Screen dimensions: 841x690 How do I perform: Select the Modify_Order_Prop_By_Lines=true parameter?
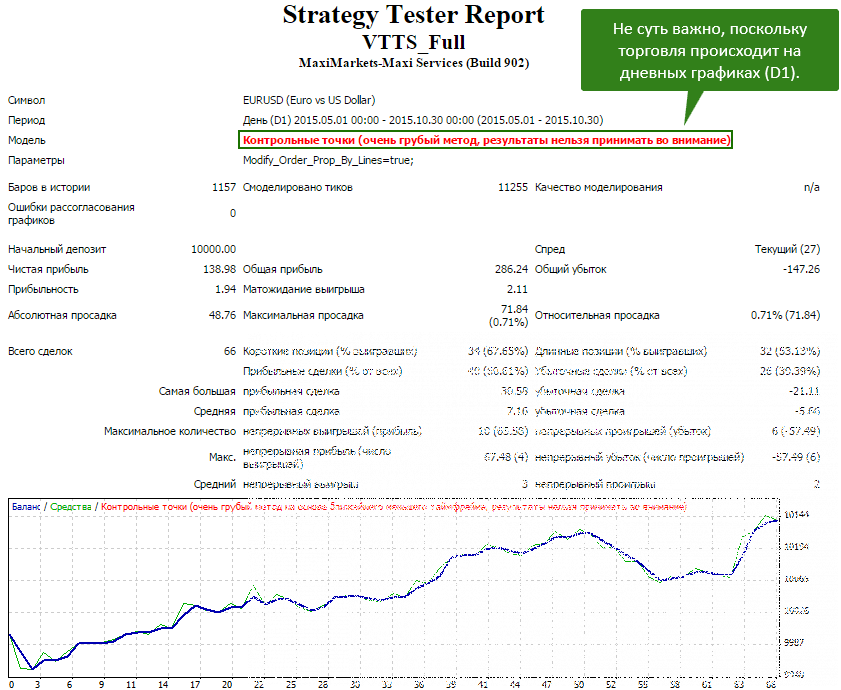[x=328, y=160]
